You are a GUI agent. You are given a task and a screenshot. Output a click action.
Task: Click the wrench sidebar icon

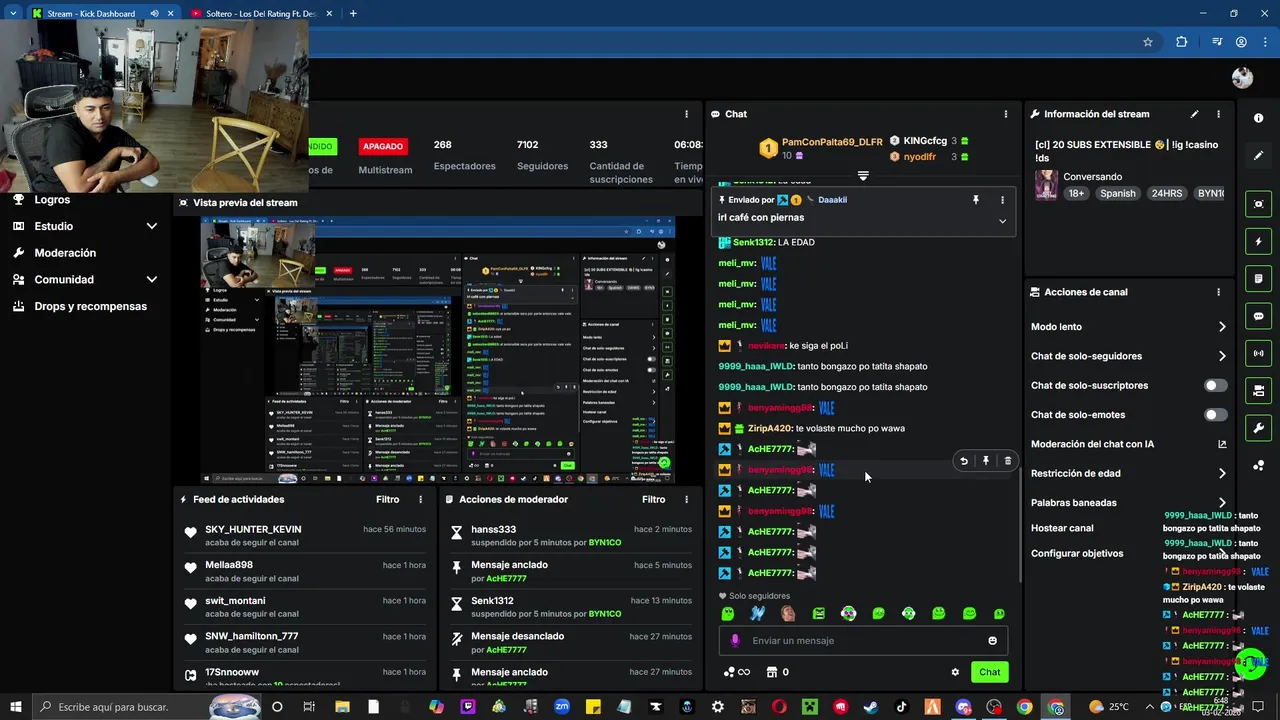pos(1258,428)
